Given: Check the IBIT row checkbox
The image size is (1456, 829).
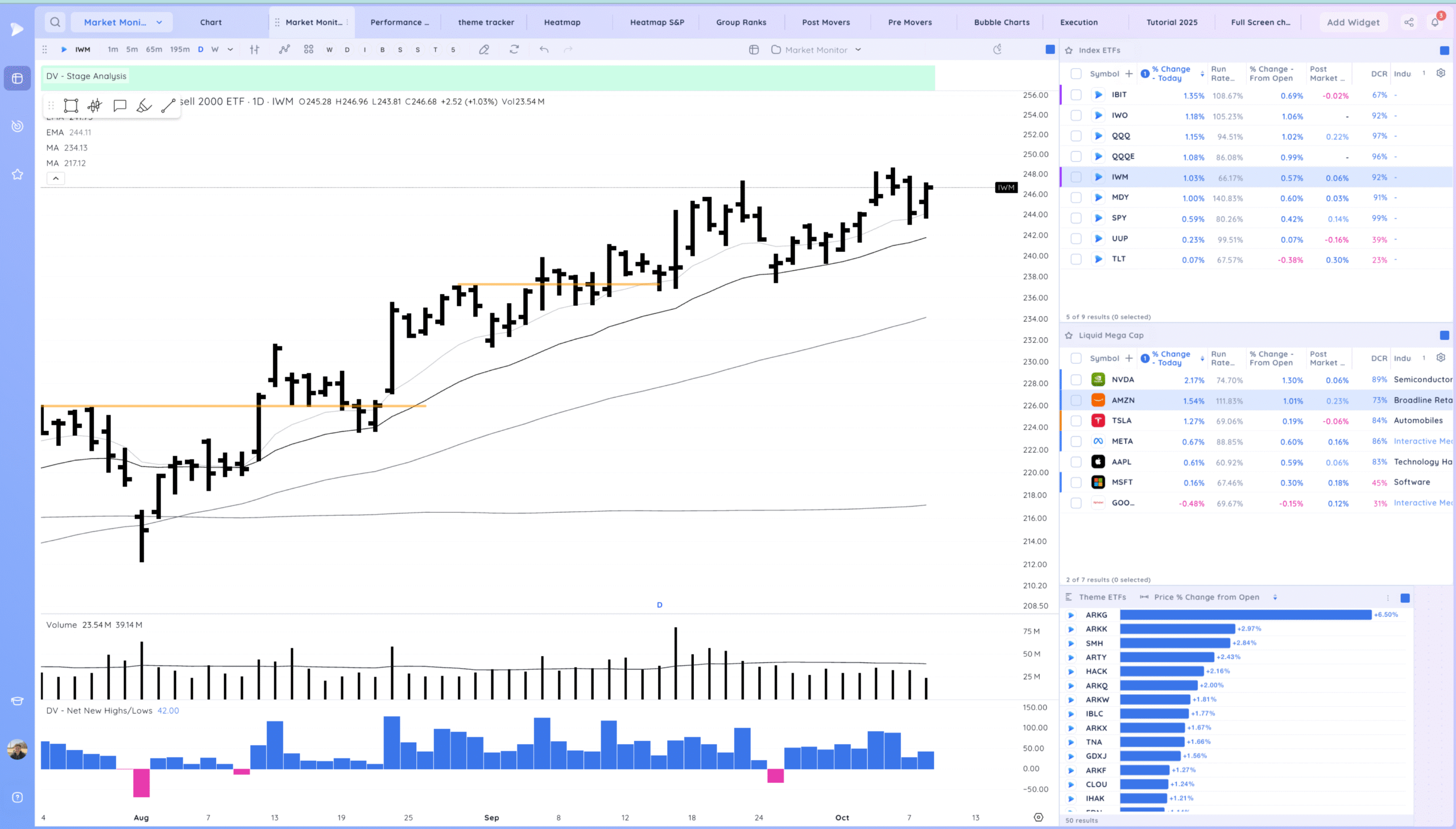Looking at the screenshot, I should (1076, 95).
